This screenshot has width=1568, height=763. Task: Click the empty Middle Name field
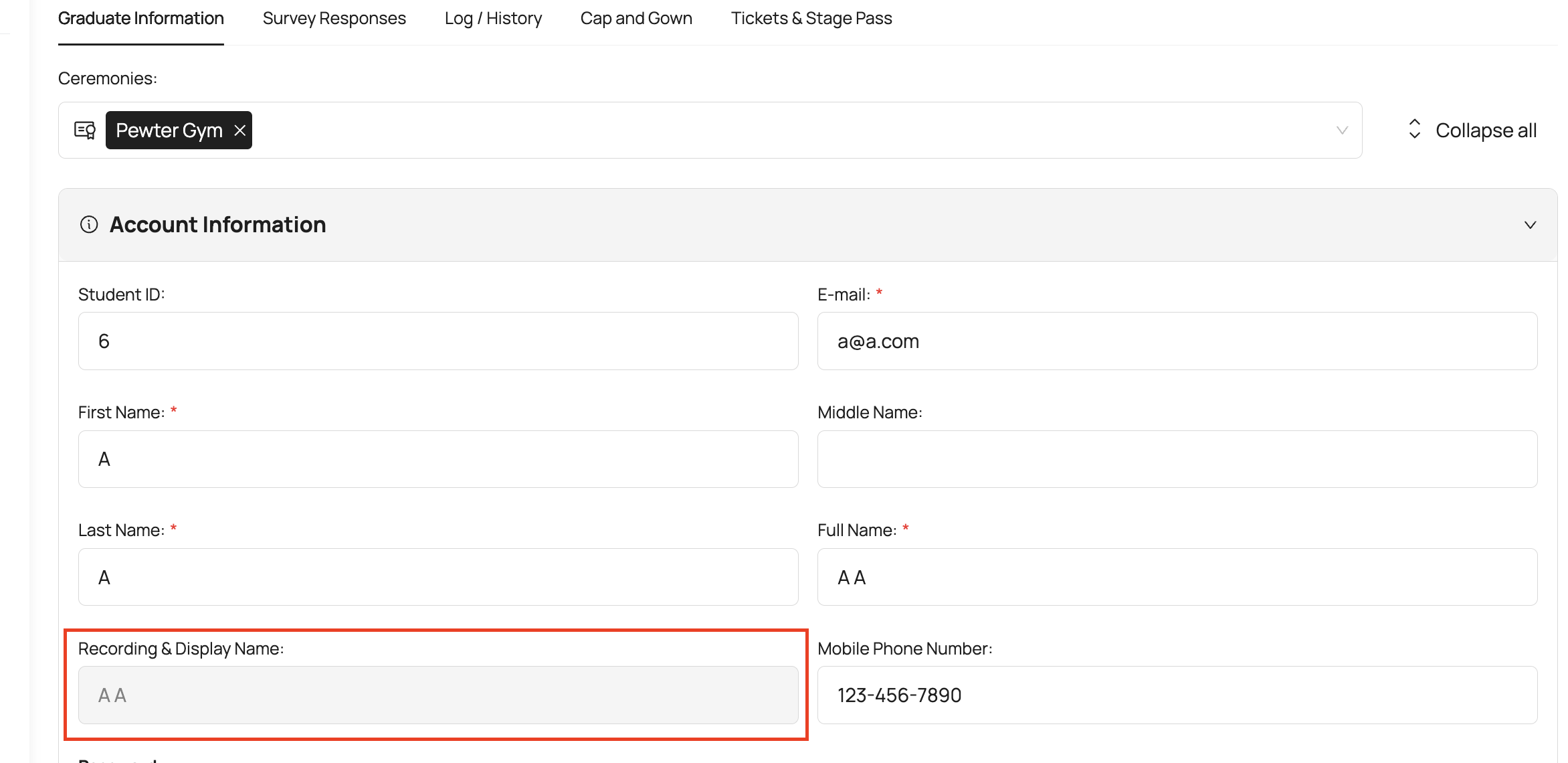pyautogui.click(x=1177, y=459)
